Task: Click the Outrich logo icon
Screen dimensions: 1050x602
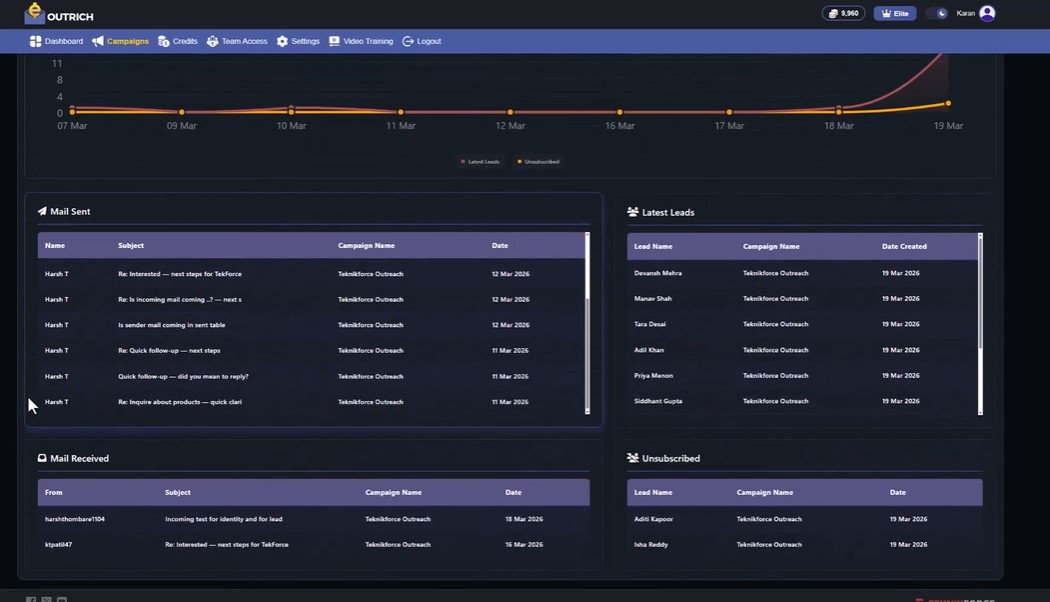Action: pyautogui.click(x=34, y=13)
